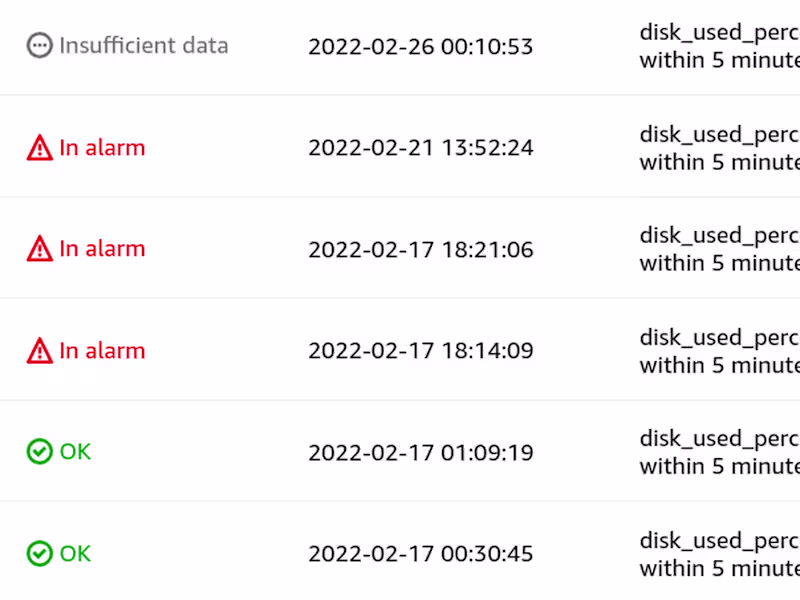Screen dimensions: 800x600
Task: Select In alarm label for 18:14:09 row
Action: (x=102, y=351)
